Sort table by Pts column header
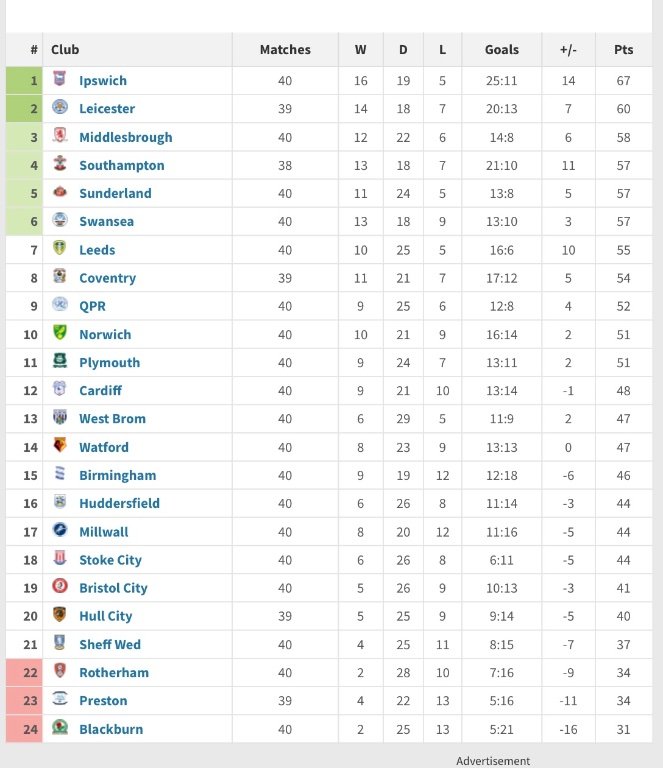This screenshot has height=768, width=663. point(623,49)
